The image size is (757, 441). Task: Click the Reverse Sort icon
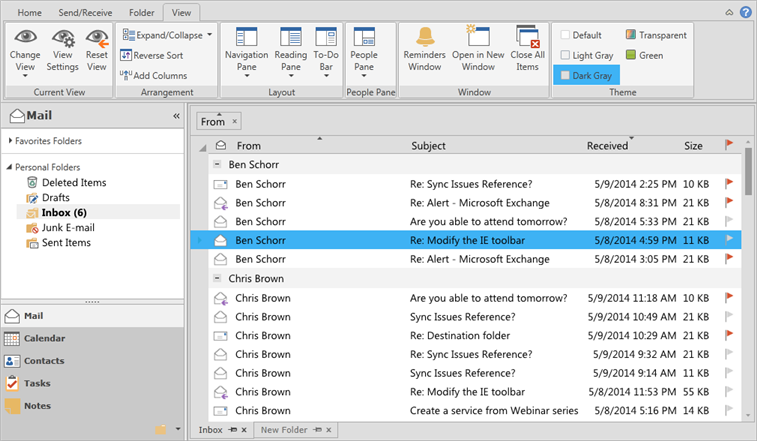[x=126, y=55]
